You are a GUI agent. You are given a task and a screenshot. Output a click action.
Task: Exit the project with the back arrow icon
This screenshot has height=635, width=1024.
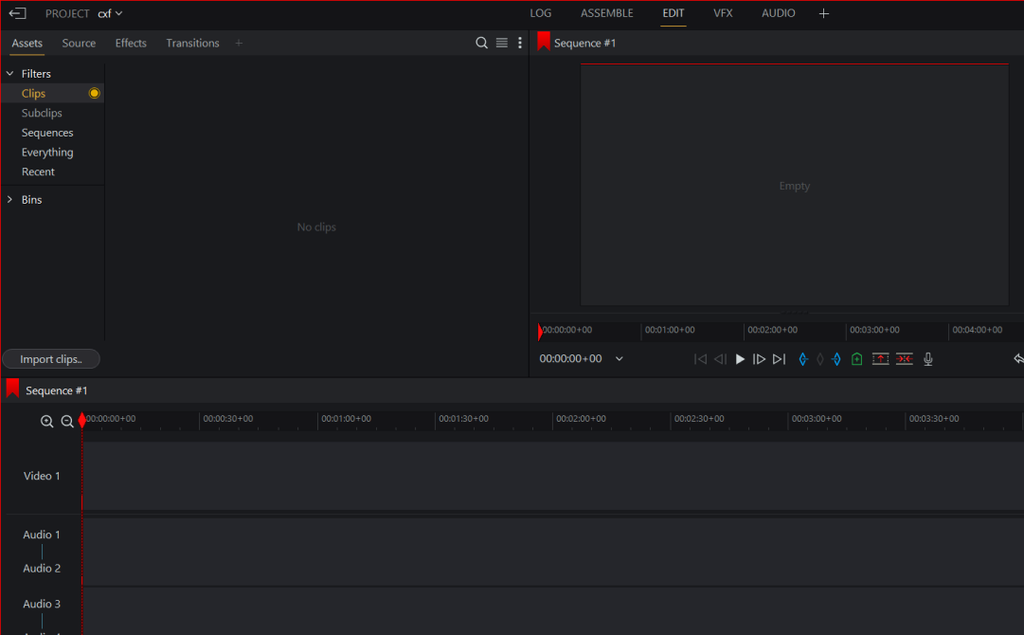pos(18,13)
